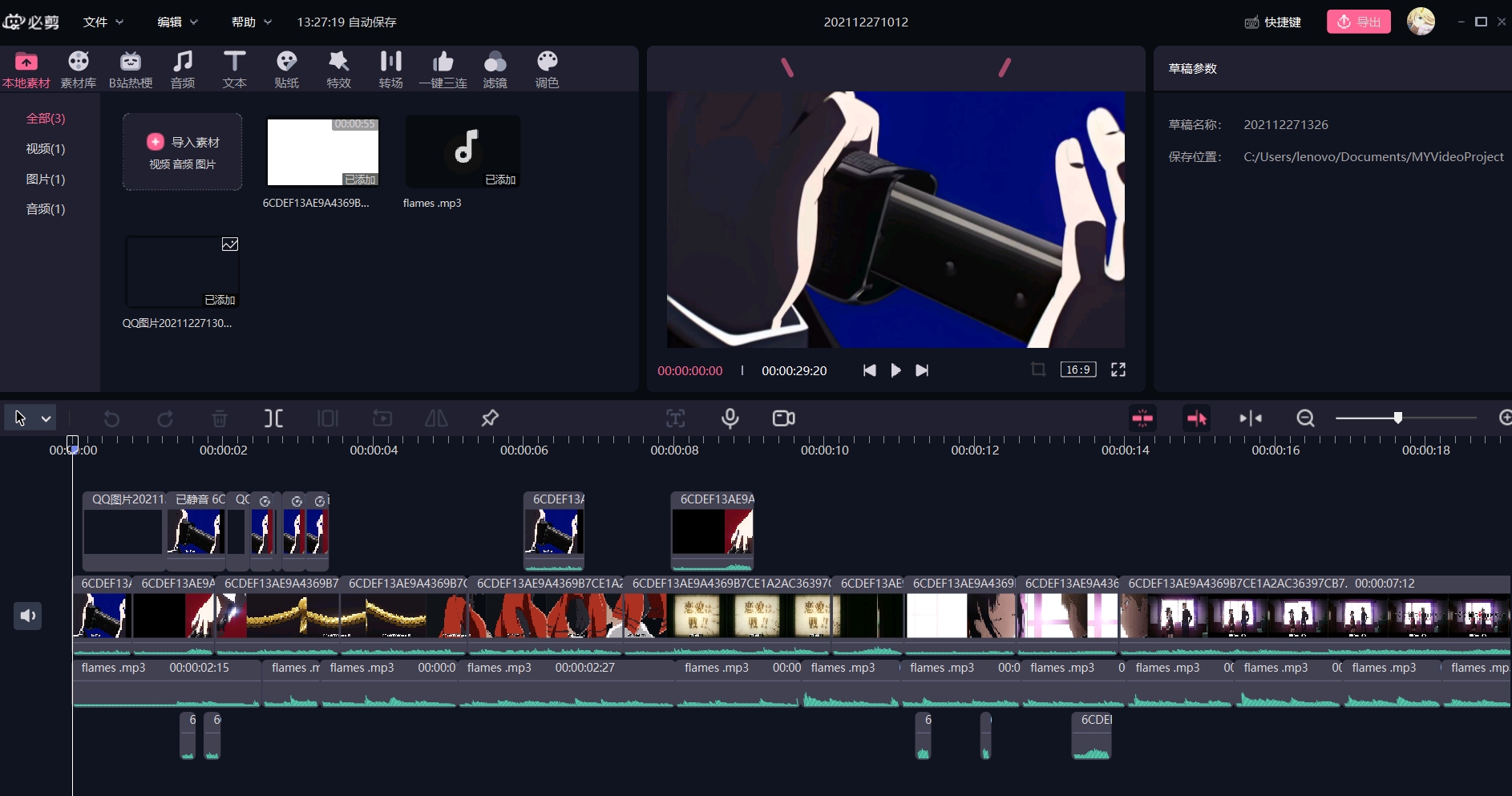
Task: Select the 音频(1) category
Action: (x=46, y=209)
